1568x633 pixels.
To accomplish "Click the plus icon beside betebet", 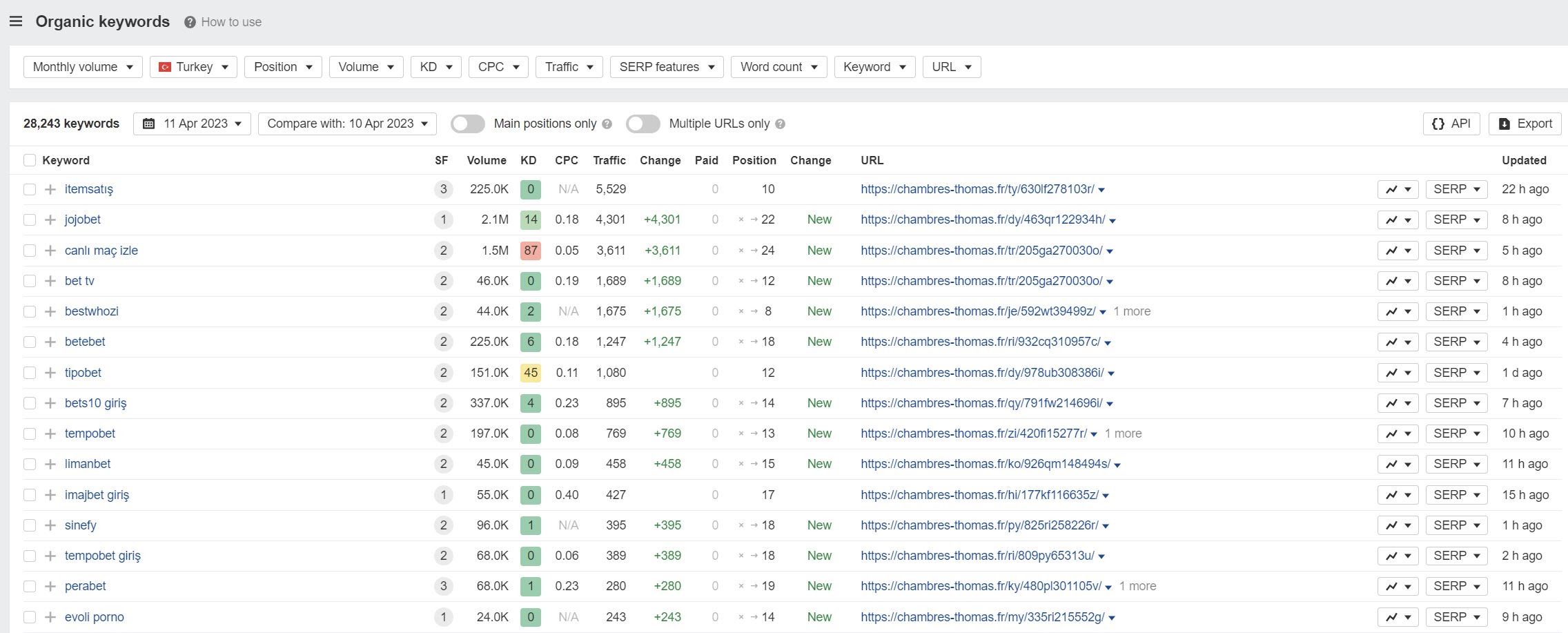I will point(50,342).
